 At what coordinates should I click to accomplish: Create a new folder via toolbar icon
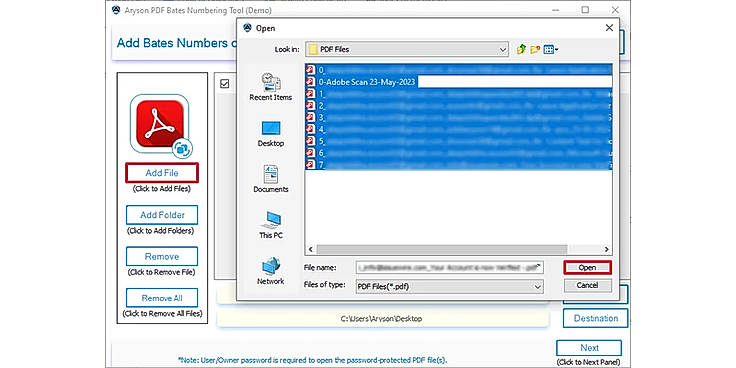click(535, 49)
